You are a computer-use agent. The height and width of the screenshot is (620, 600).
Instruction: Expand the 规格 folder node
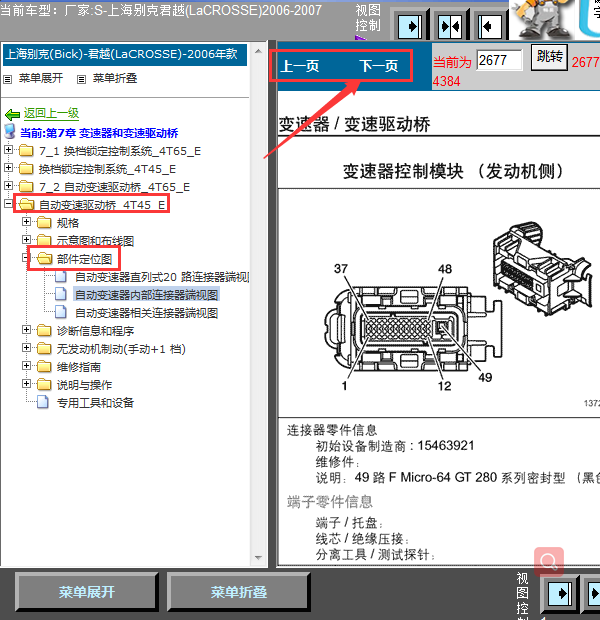(x=26, y=221)
